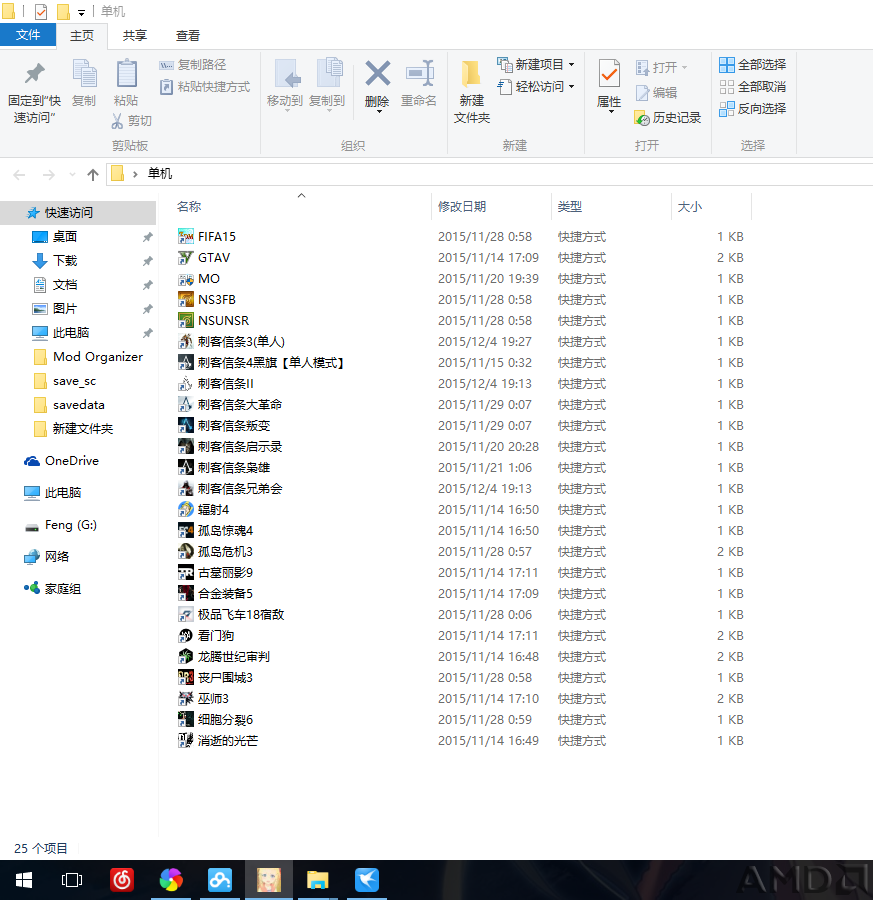Open File Explorer taskbar icon
The height and width of the screenshot is (900, 873).
click(x=317, y=880)
